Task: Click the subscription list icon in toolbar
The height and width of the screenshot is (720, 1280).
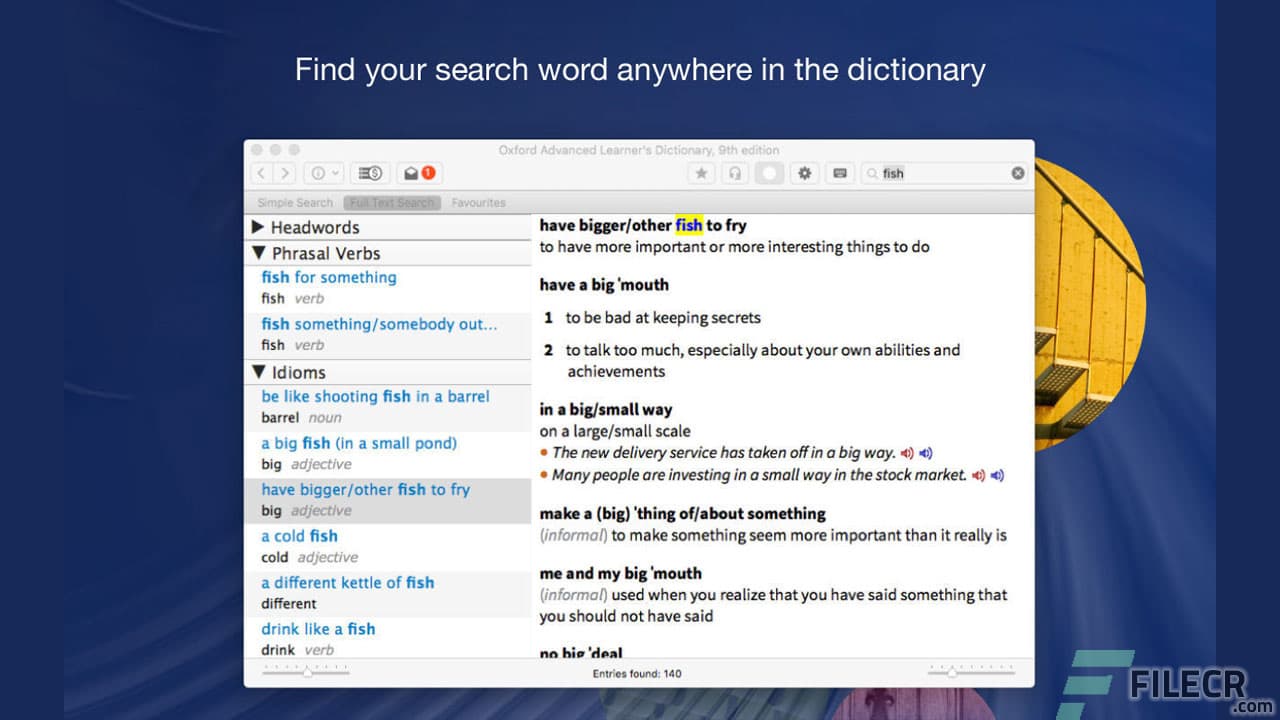Action: coord(370,173)
